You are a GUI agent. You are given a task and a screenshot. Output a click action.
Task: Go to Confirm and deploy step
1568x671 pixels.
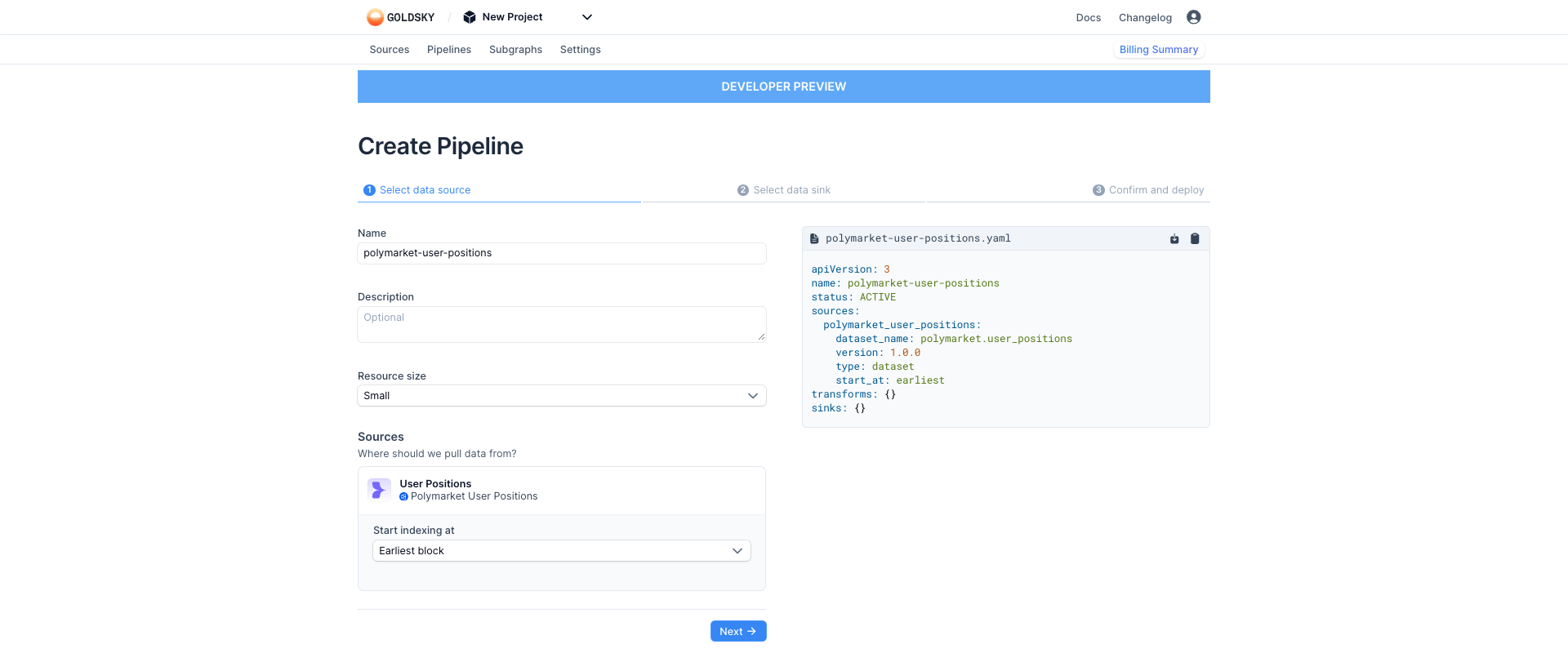[1148, 190]
